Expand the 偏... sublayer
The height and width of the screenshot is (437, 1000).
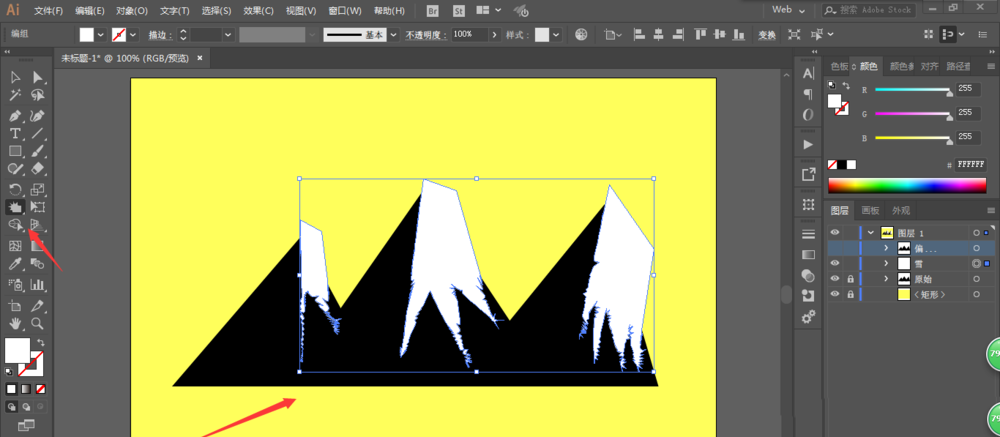886,248
